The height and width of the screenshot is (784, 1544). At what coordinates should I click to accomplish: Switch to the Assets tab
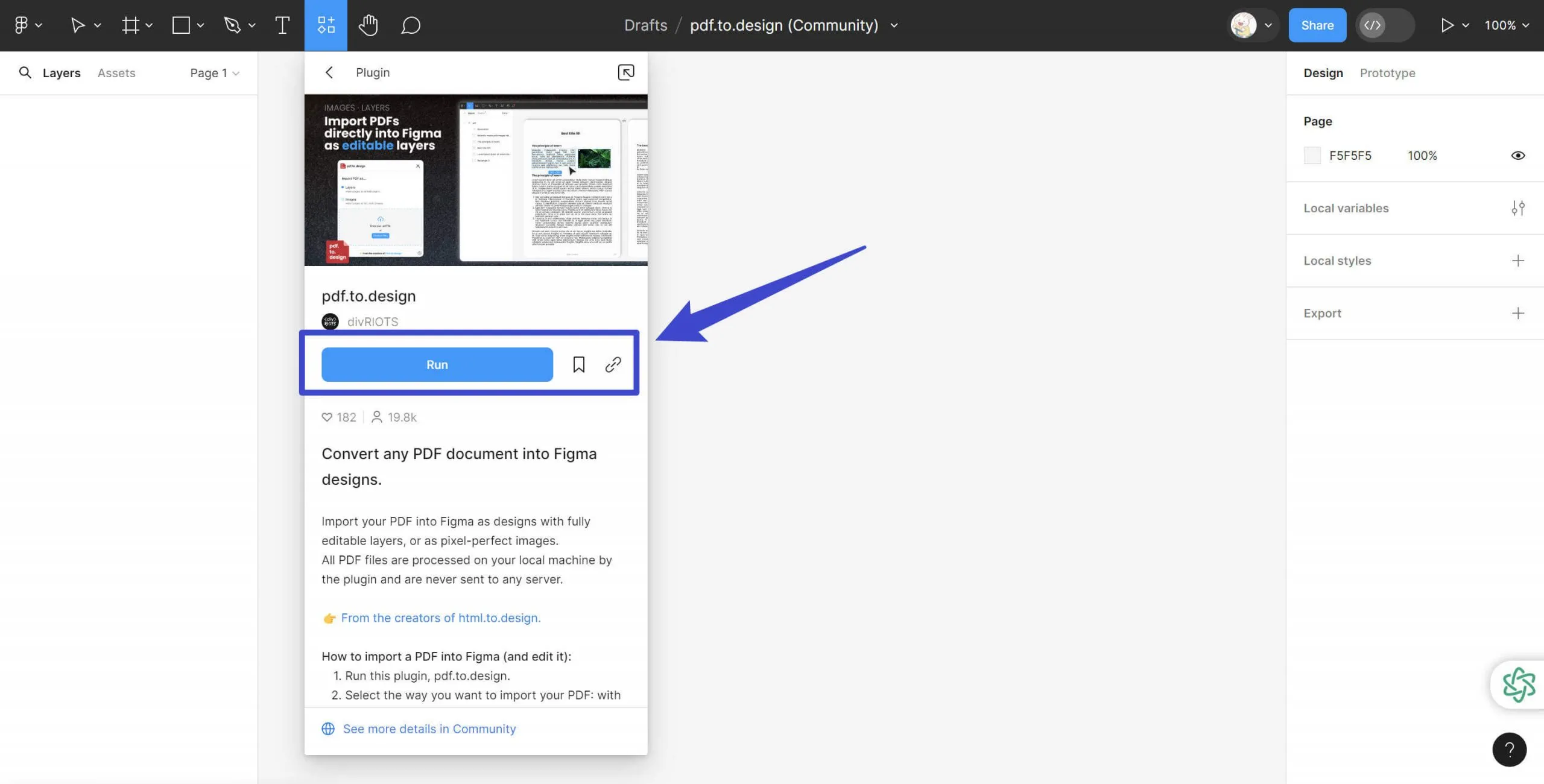116,72
